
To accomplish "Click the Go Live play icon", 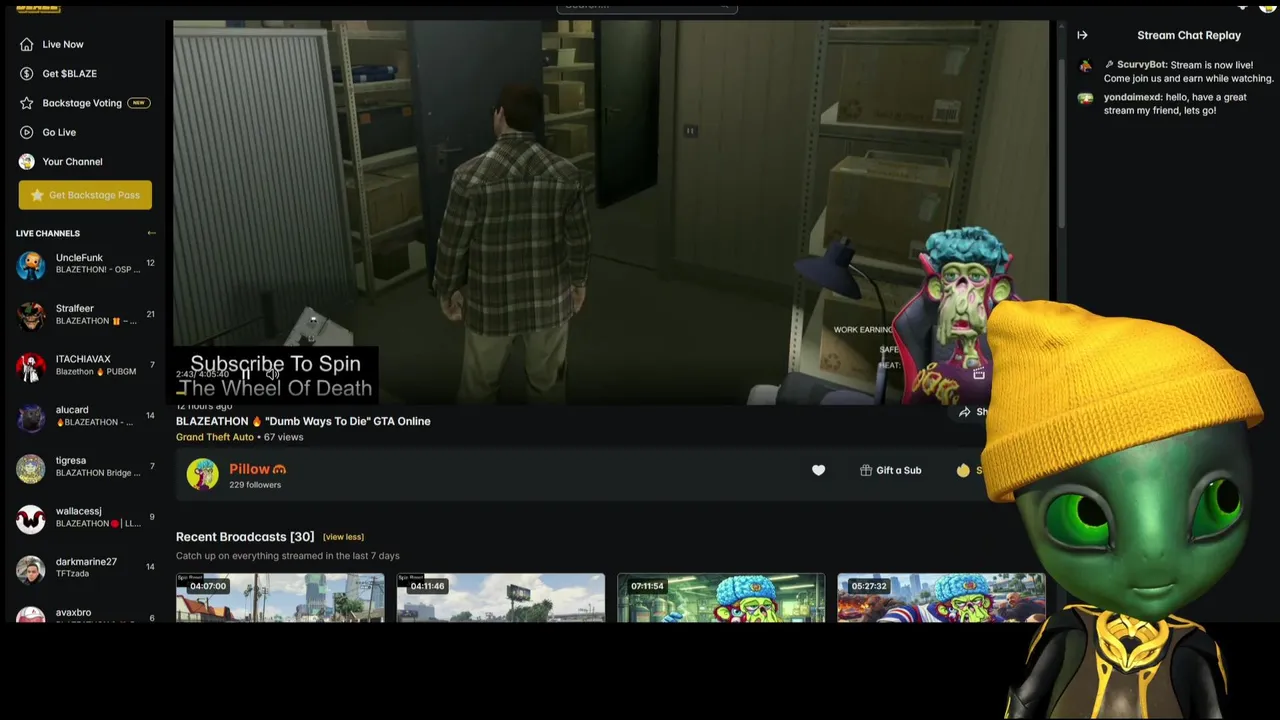I will [26, 132].
